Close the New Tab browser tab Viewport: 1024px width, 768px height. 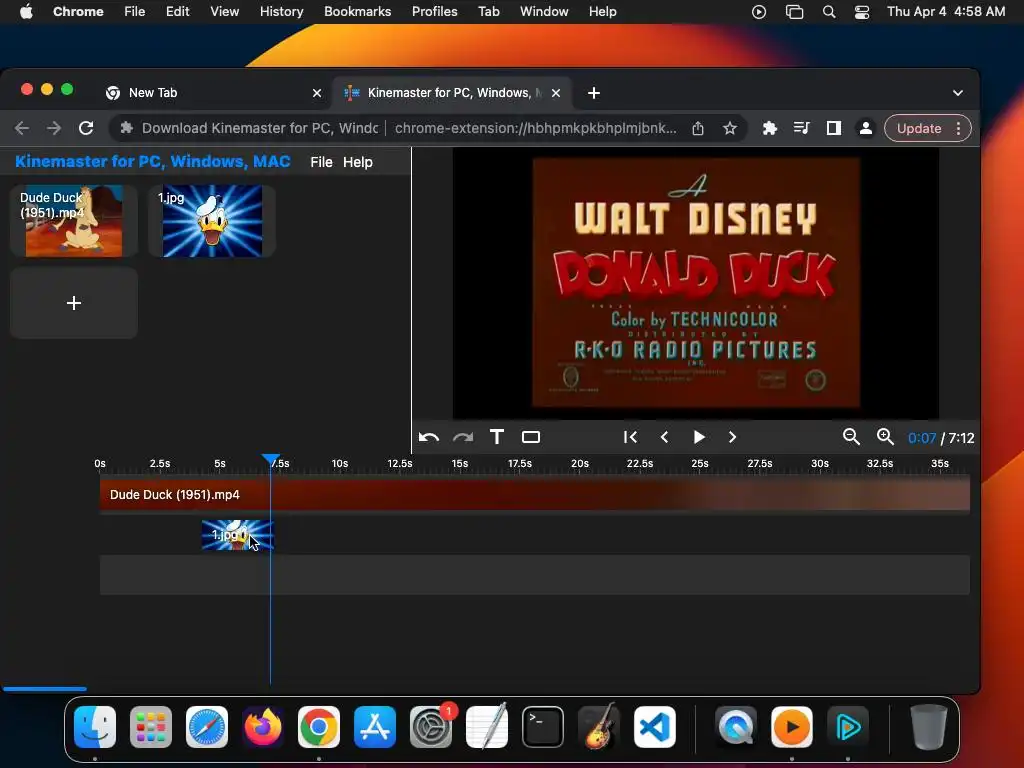[317, 93]
